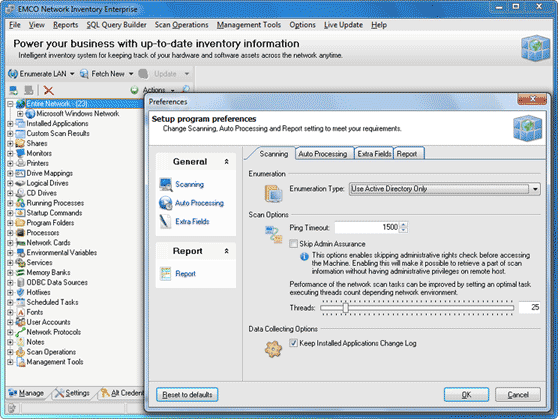This screenshot has width=558, height=419.
Task: Open the Fetch New dropdown arrow
Action: pyautogui.click(x=131, y=74)
